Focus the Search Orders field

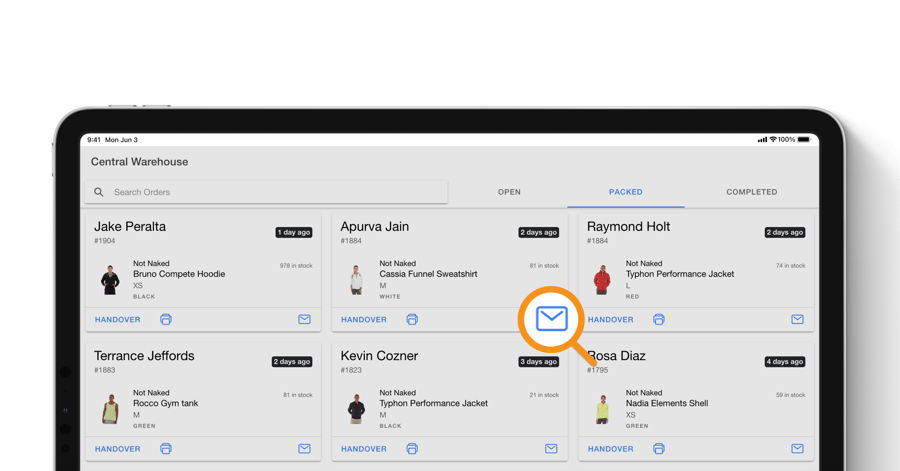coord(270,192)
